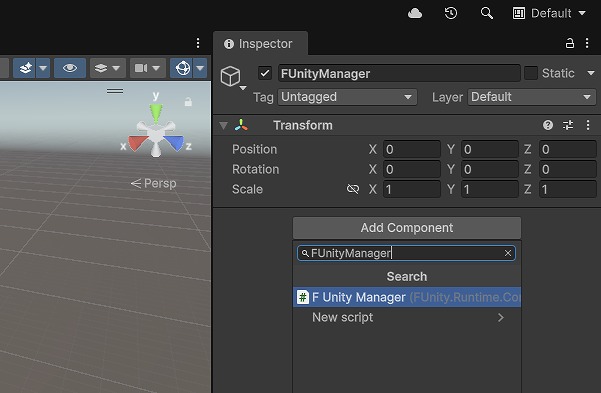Open Inspector panel more options menu
Viewport: 601px width, 393px height.
(587, 43)
